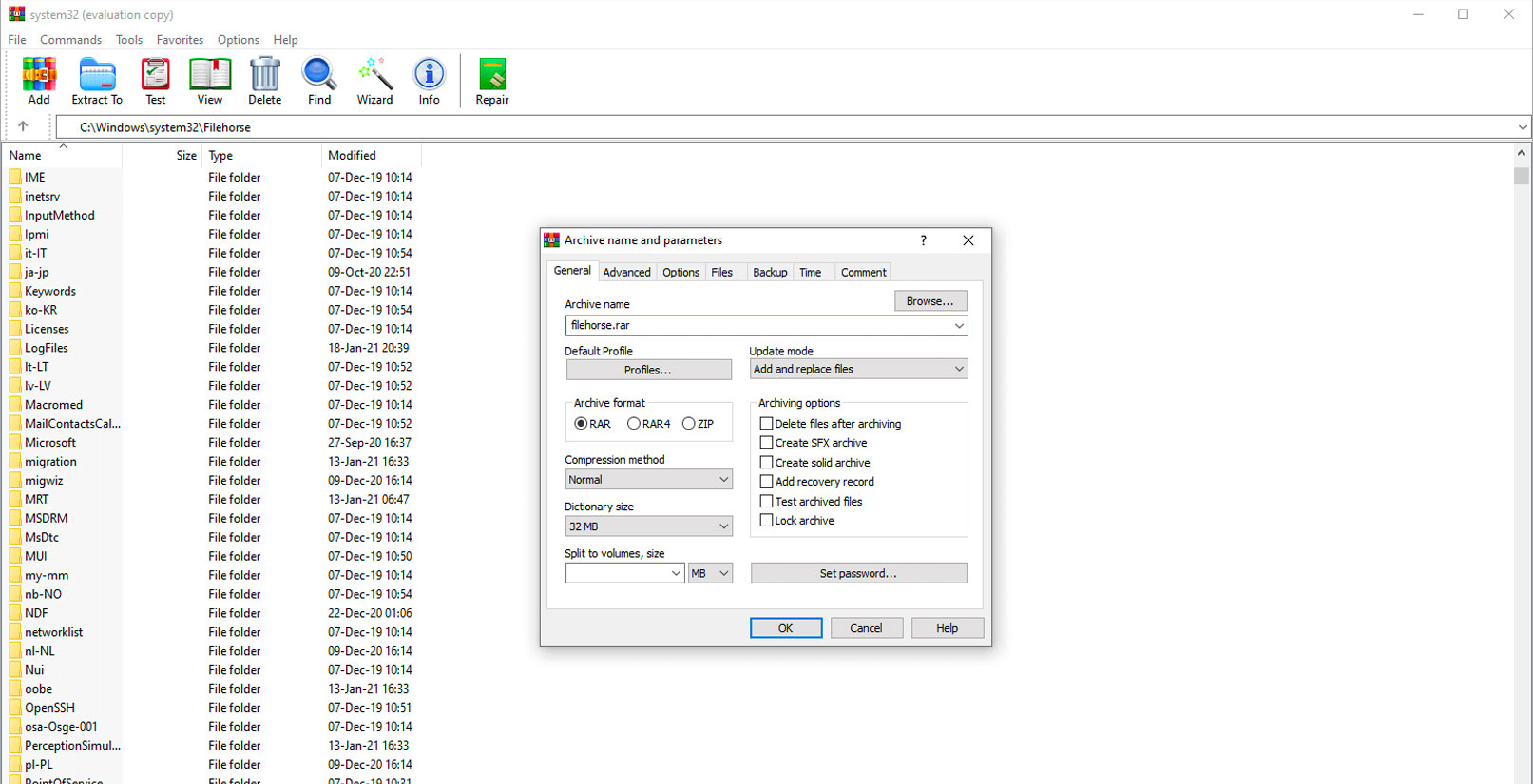Select the NDF folder icon
The image size is (1533, 784).
pyautogui.click(x=15, y=613)
